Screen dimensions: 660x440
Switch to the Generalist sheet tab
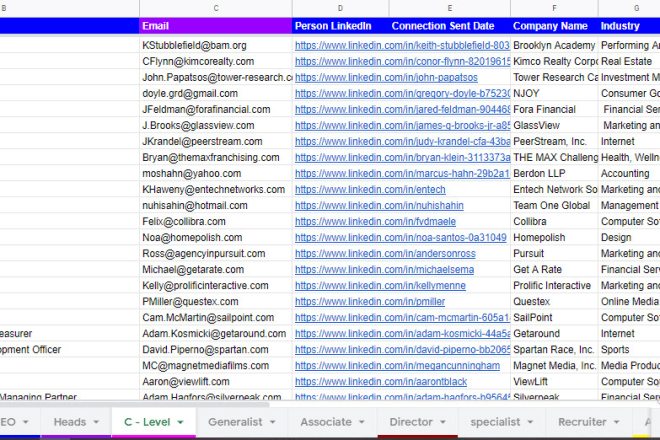(x=242, y=422)
